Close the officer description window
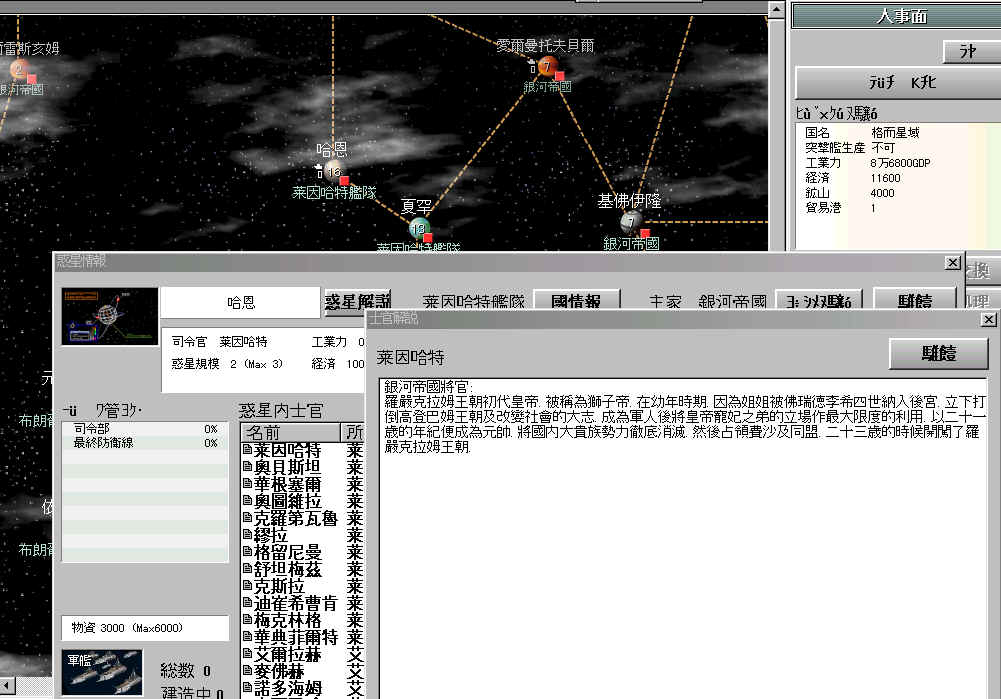 [x=988, y=319]
